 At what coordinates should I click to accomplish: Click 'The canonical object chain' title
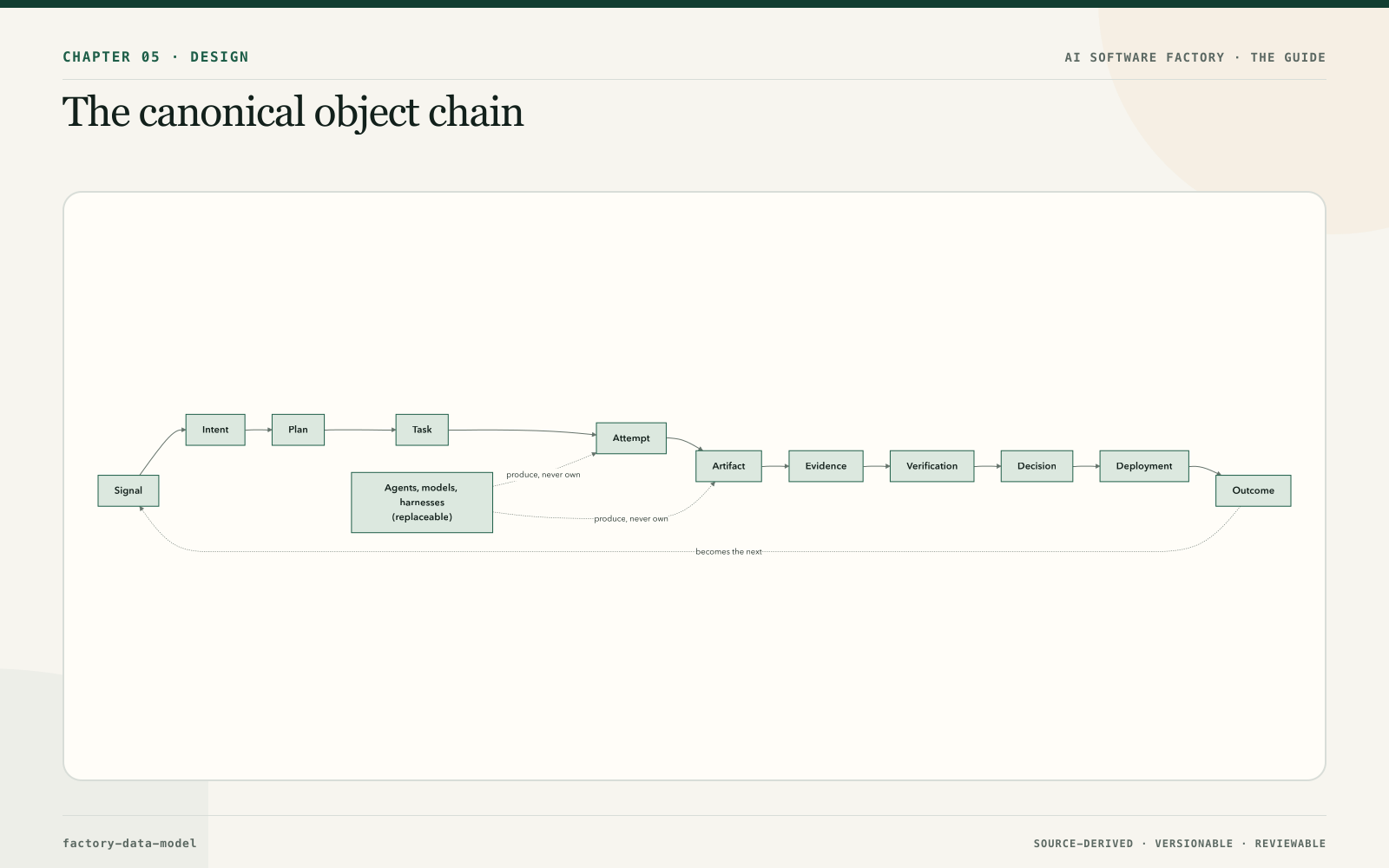tap(293, 114)
